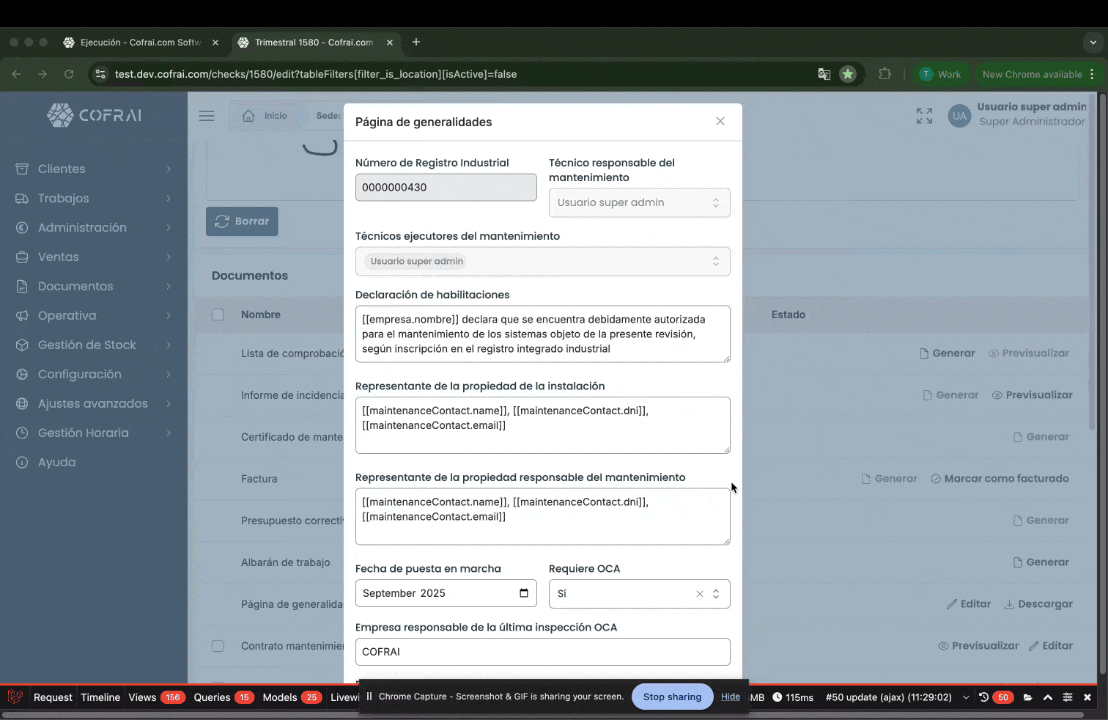Check the Contrato mantenimiento row checkbox
The height and width of the screenshot is (720, 1108).
(218, 646)
